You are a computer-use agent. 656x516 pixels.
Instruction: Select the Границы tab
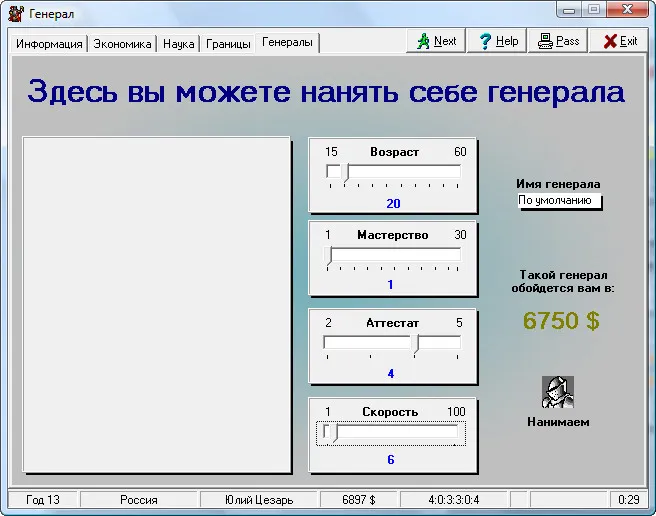228,44
